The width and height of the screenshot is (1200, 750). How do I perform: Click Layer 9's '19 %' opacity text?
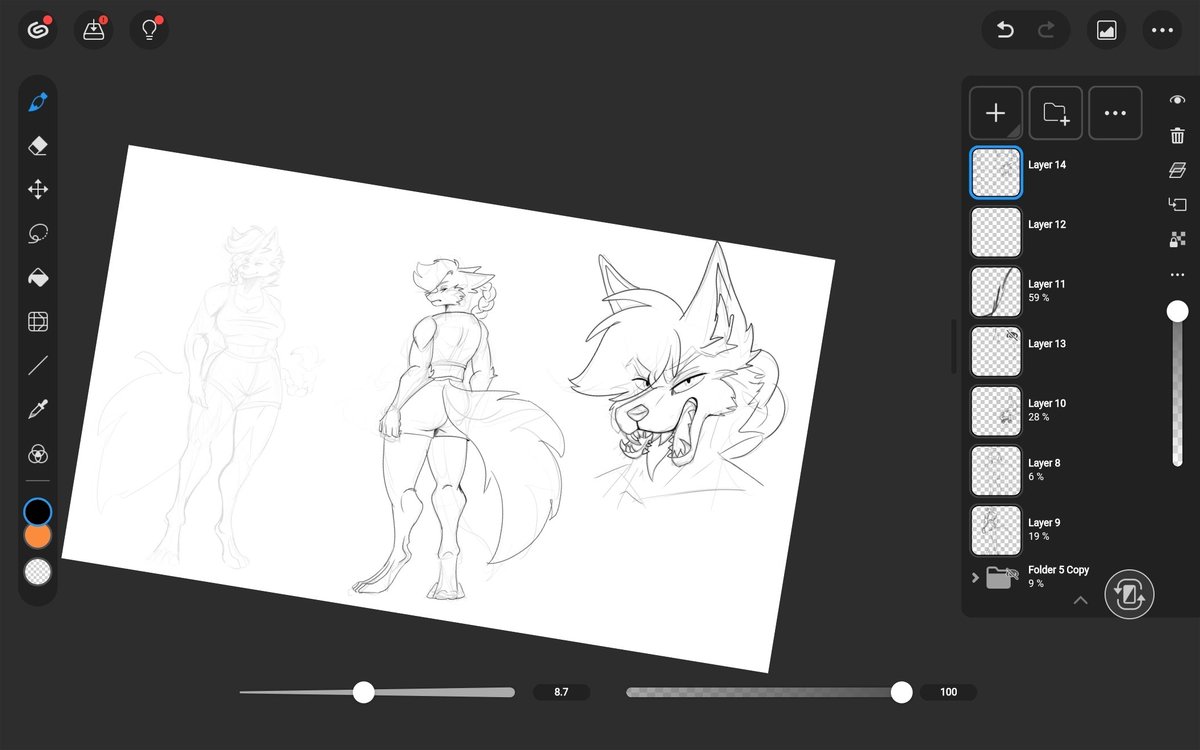point(1038,537)
